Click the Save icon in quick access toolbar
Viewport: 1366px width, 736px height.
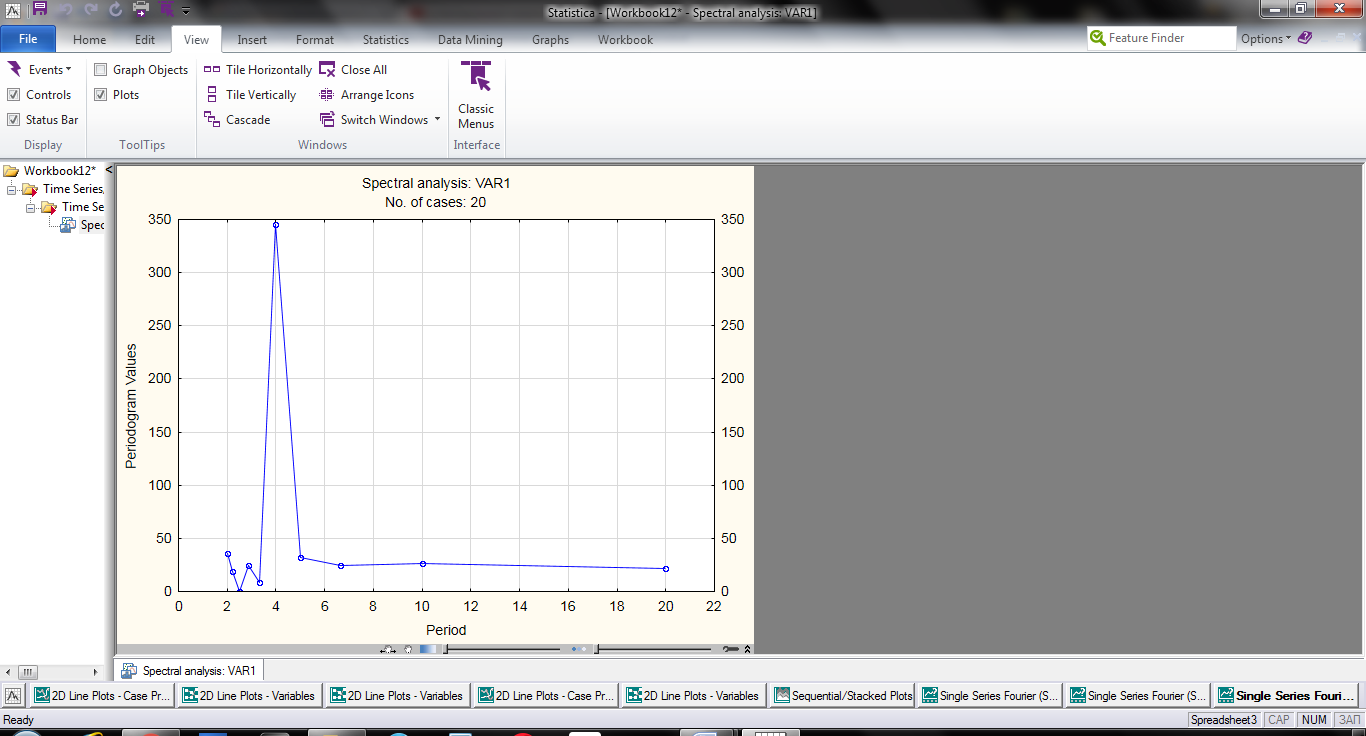click(x=39, y=10)
